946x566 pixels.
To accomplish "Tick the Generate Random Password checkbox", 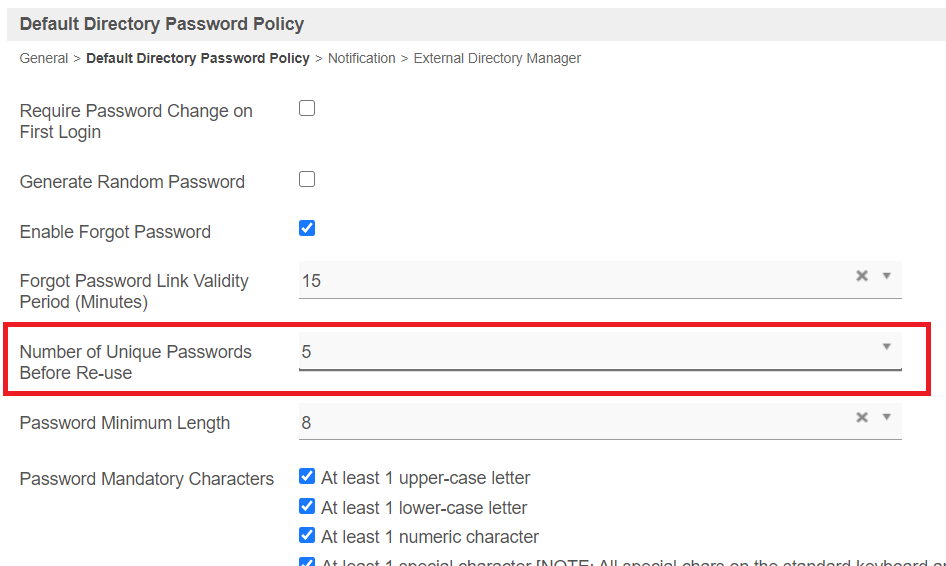I will point(307,179).
